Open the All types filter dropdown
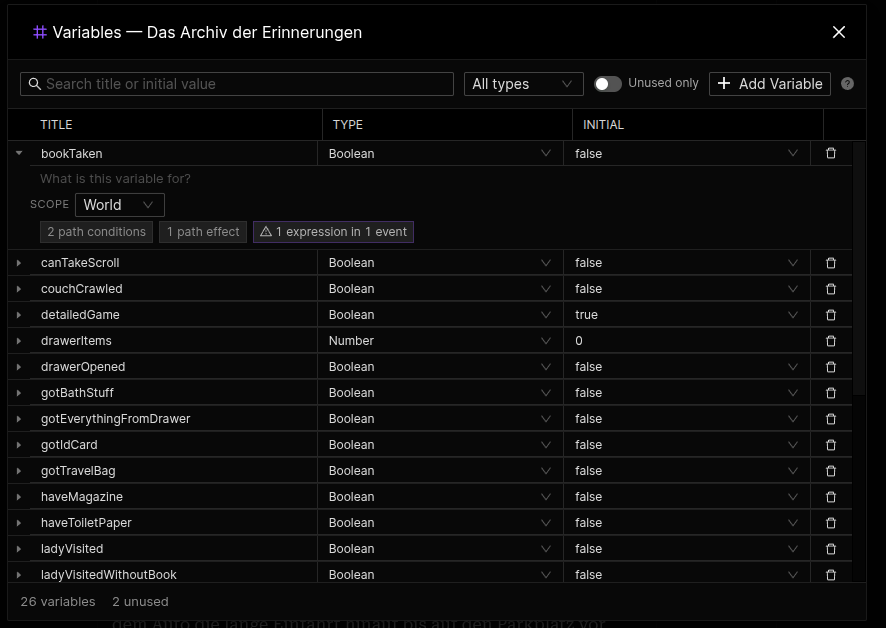 [x=523, y=84]
